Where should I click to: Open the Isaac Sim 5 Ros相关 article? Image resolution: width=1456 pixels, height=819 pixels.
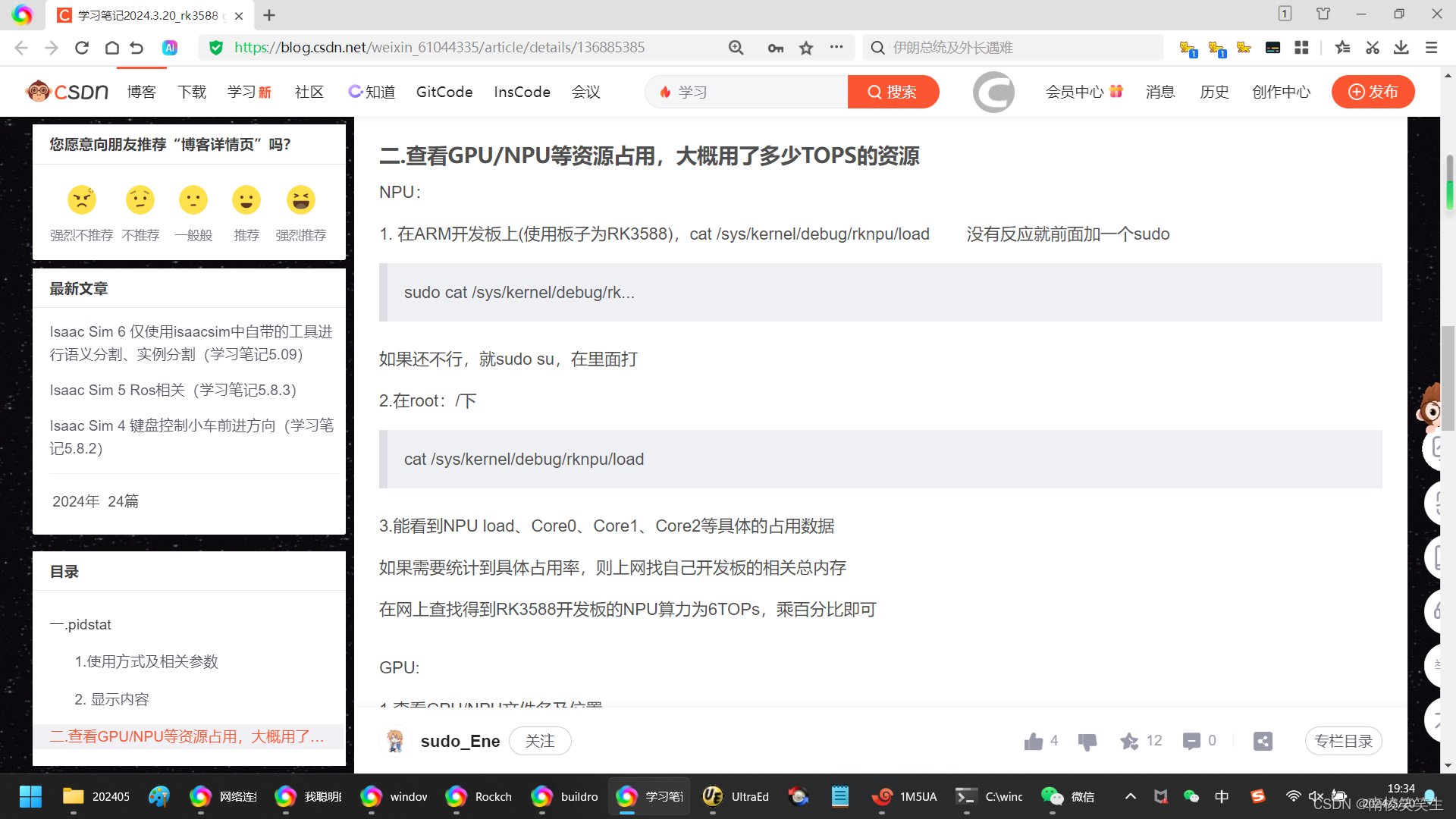click(172, 390)
